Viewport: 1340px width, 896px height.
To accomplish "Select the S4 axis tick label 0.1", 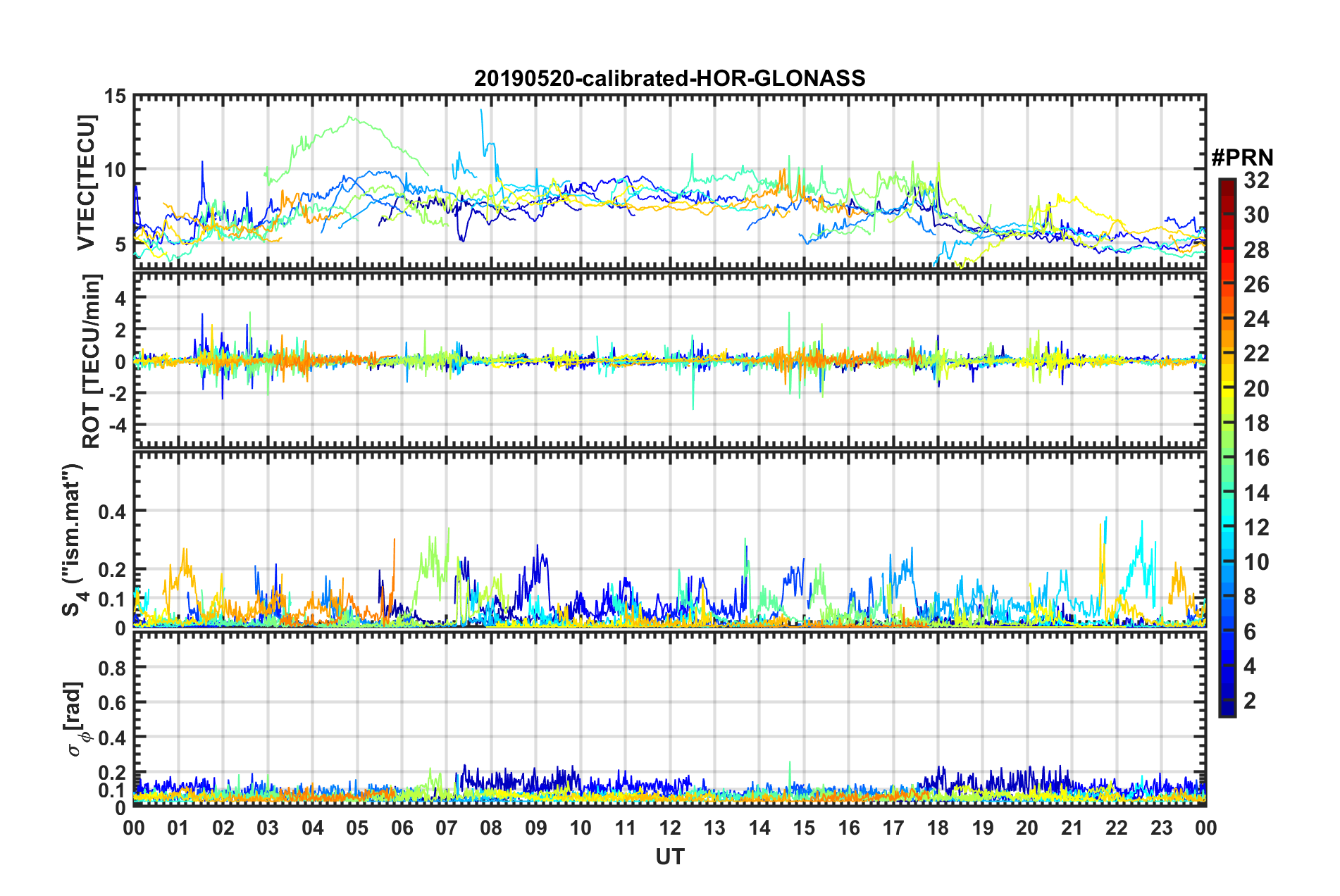I will [x=113, y=600].
